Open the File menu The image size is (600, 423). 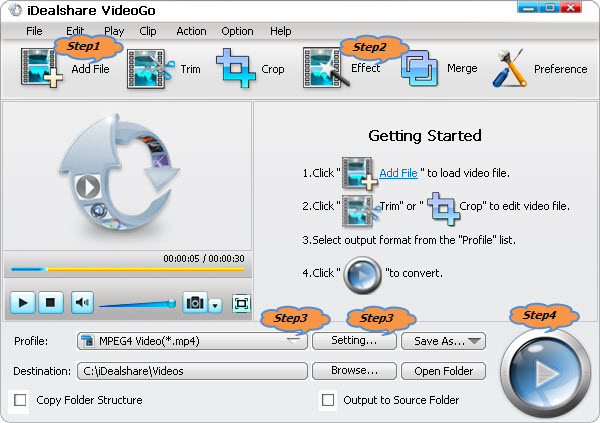coord(34,31)
